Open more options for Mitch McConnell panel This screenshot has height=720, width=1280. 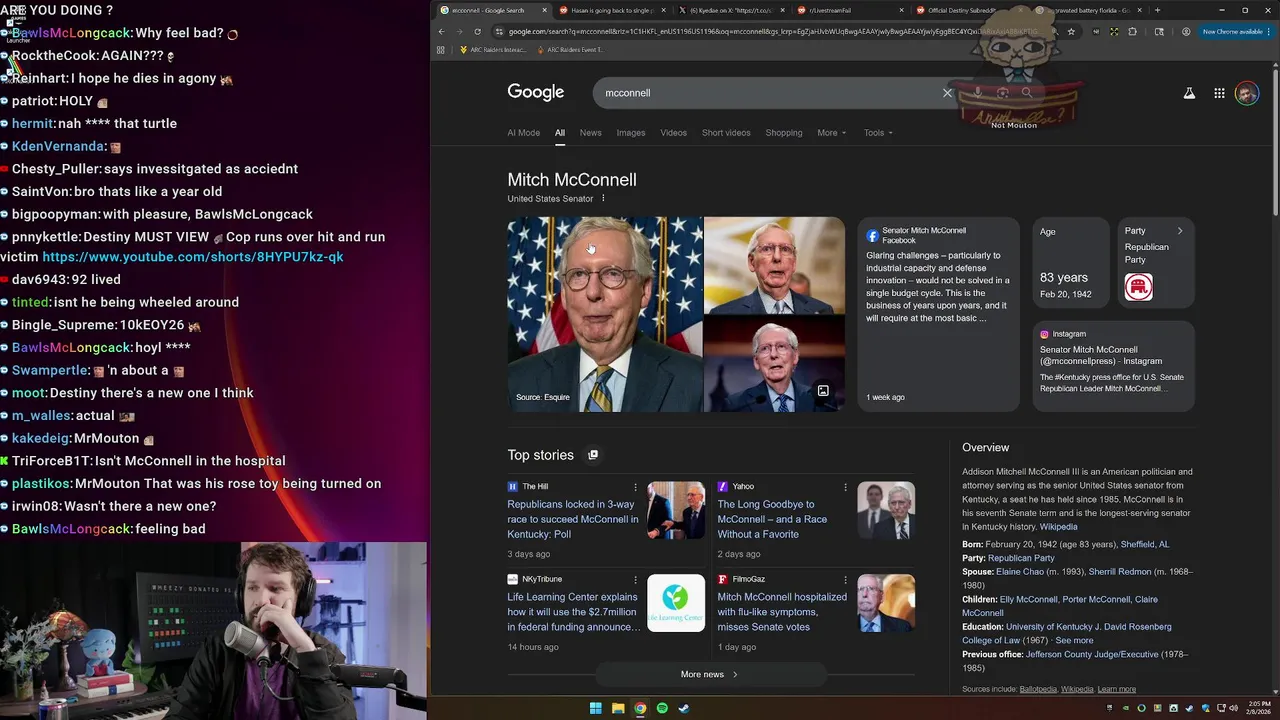coord(603,198)
